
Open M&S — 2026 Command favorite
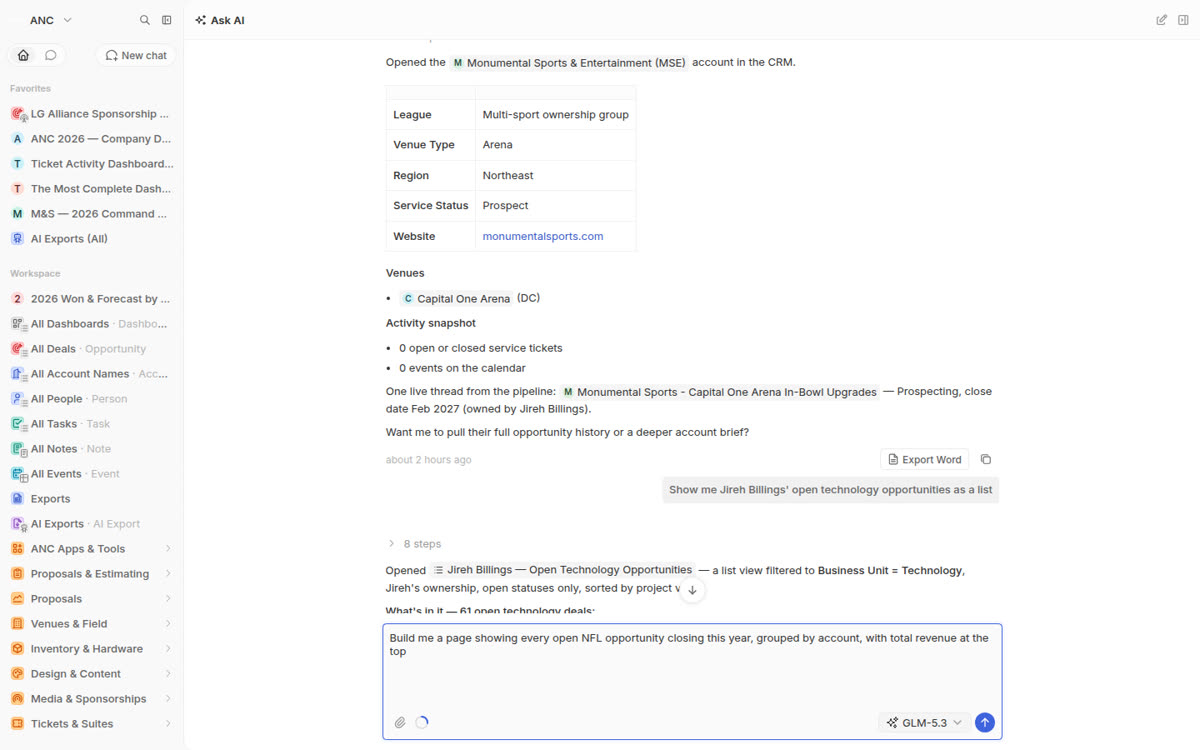tap(91, 214)
